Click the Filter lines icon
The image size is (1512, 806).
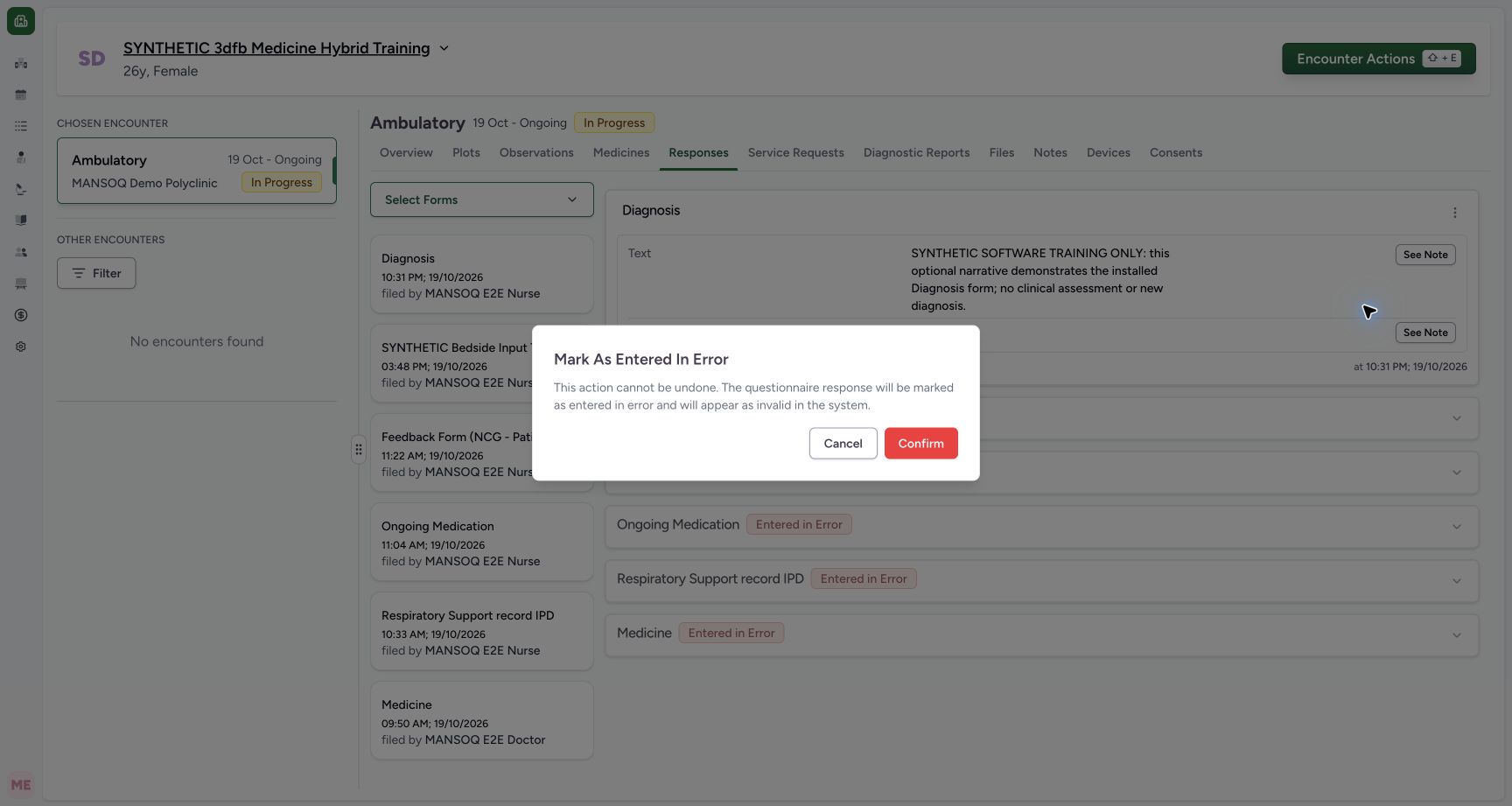click(79, 273)
